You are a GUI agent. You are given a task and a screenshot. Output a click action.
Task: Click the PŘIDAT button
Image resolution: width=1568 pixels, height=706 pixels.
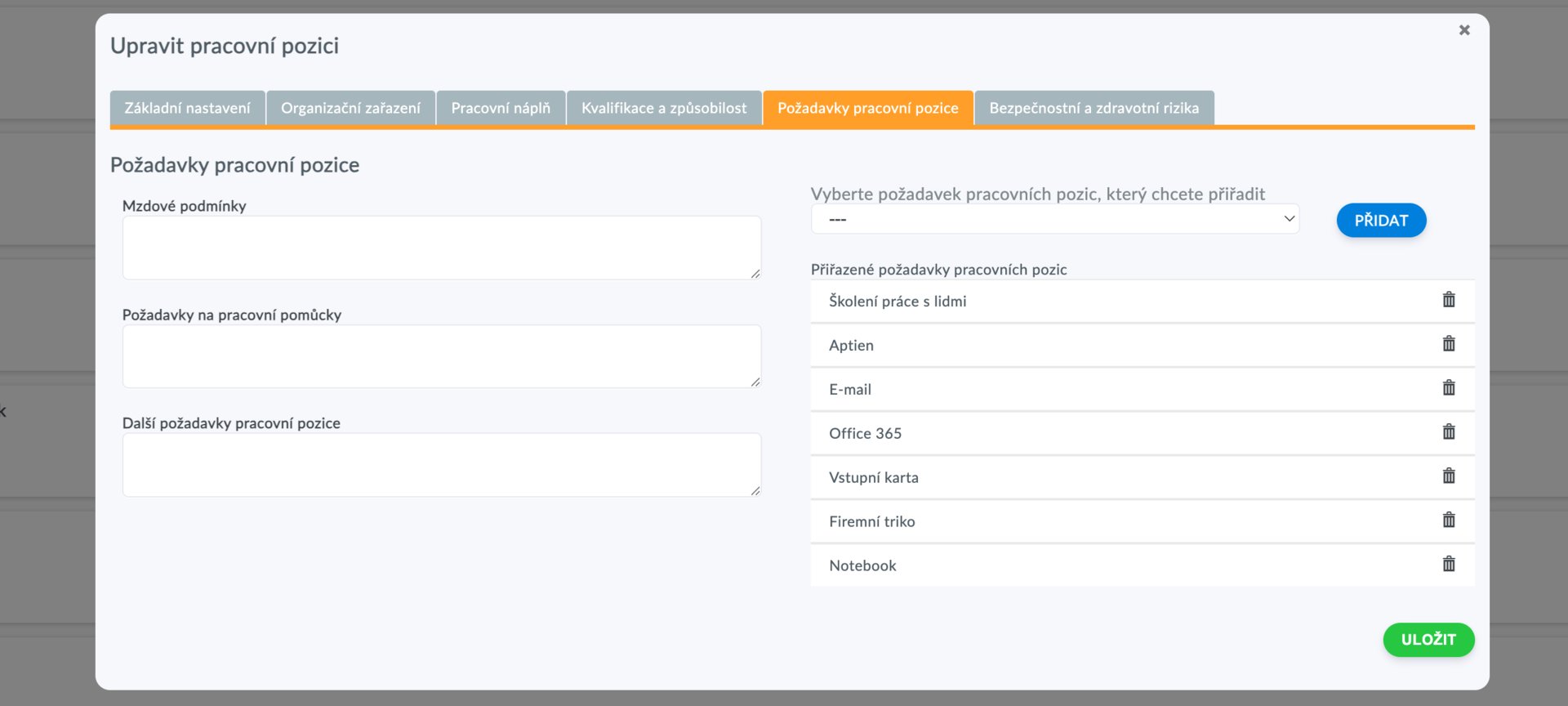(x=1381, y=221)
